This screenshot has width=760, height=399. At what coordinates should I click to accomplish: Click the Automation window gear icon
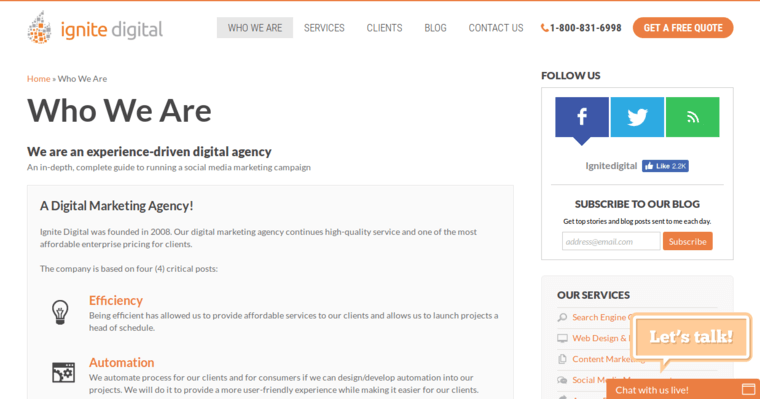63,372
